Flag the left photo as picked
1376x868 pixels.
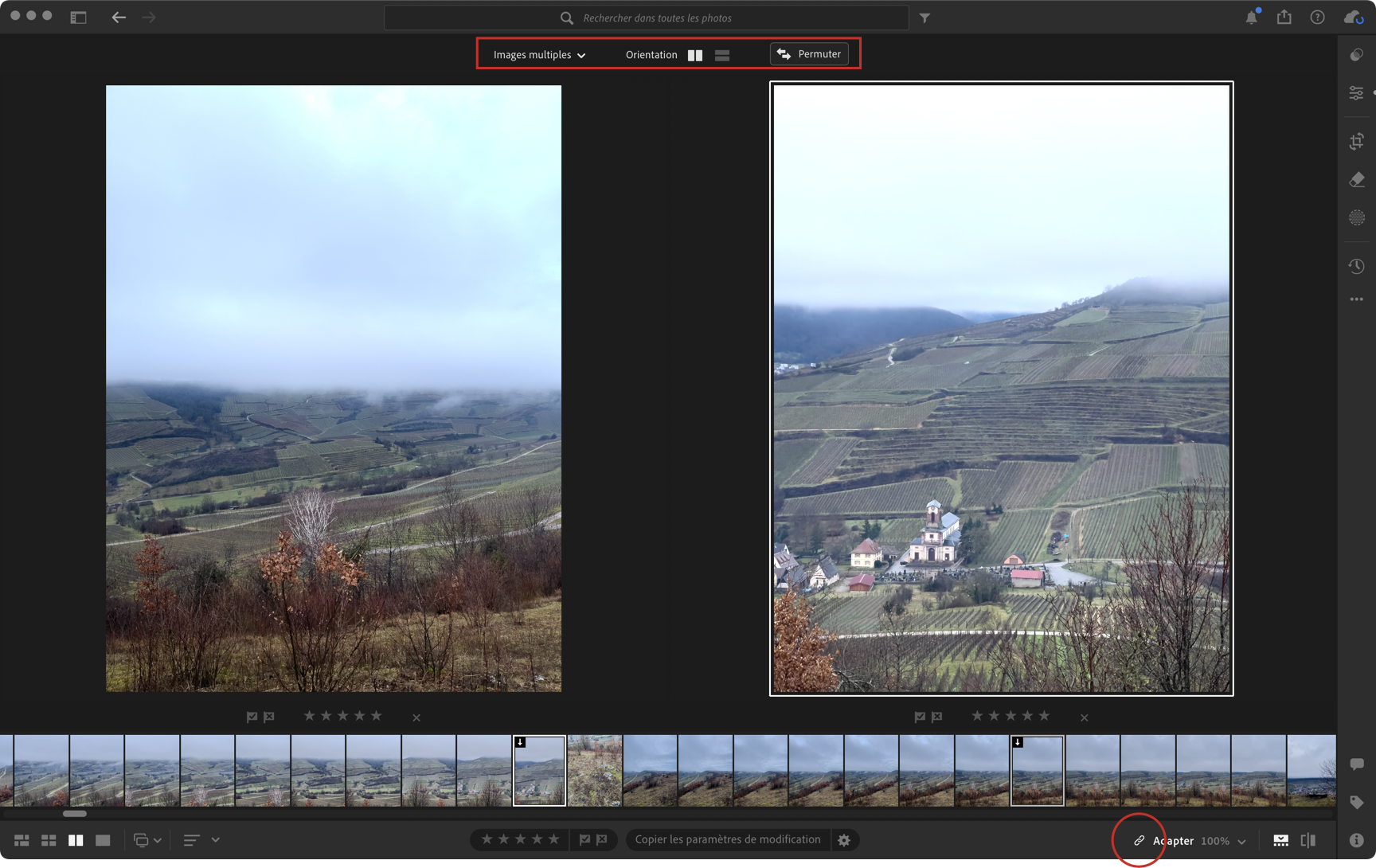pos(252,717)
